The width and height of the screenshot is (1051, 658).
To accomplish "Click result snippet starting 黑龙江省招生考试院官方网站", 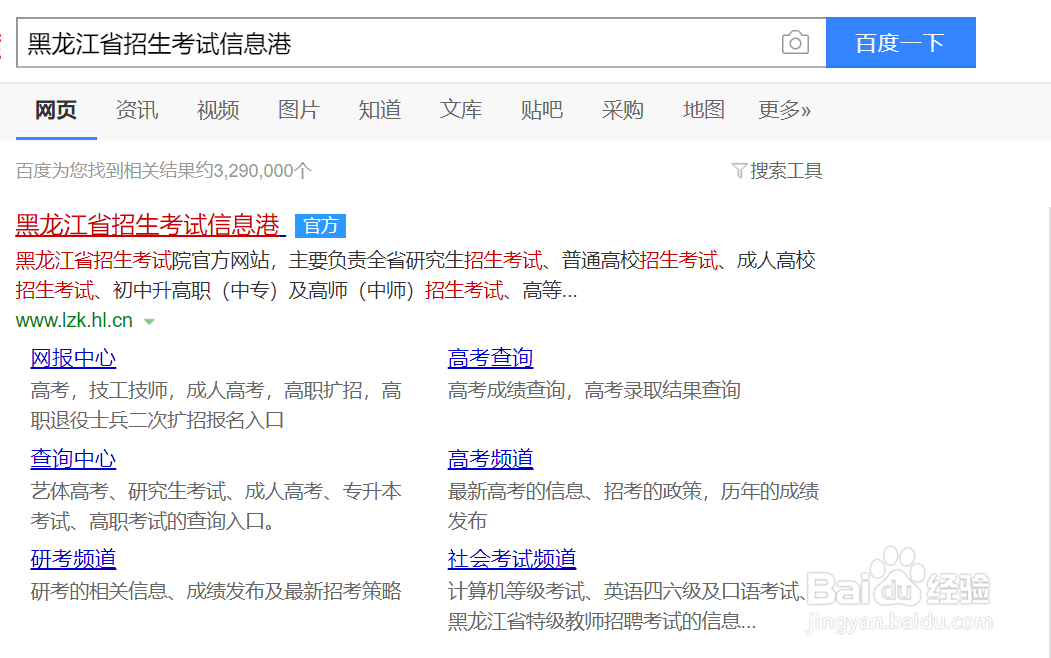I will (x=416, y=275).
